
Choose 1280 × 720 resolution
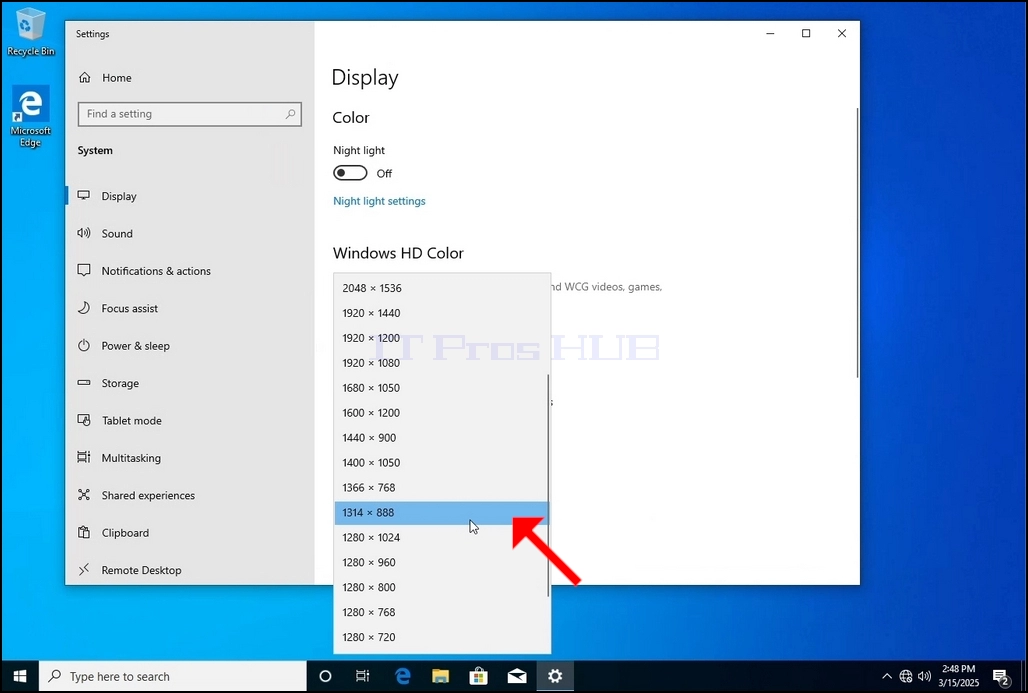coord(441,637)
